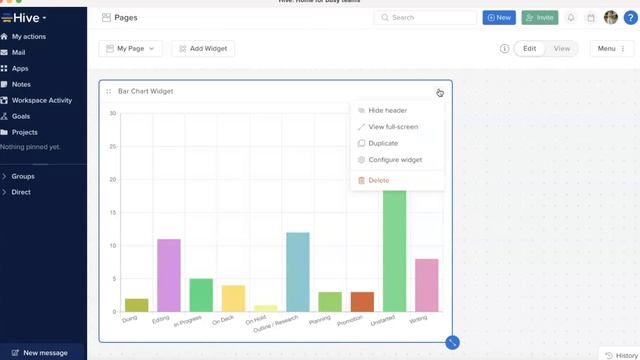Select View full-screen from widget menu
640x360 pixels.
[x=398, y=127]
